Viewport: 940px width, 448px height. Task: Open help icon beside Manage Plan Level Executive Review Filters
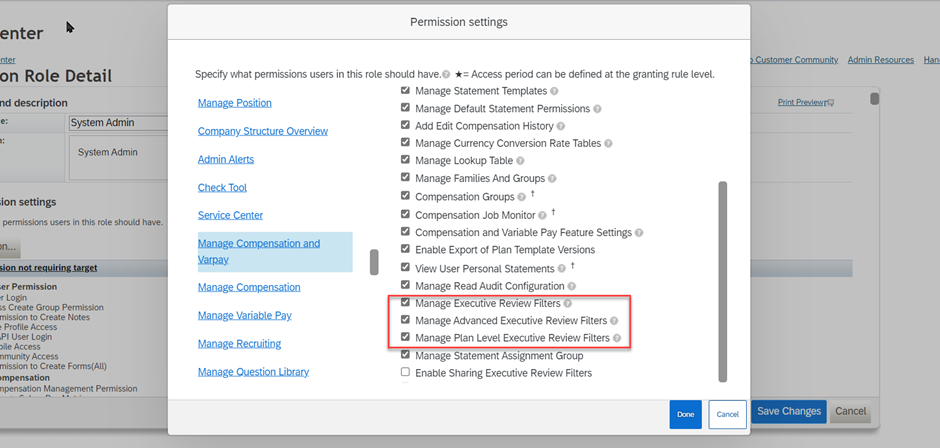617,338
